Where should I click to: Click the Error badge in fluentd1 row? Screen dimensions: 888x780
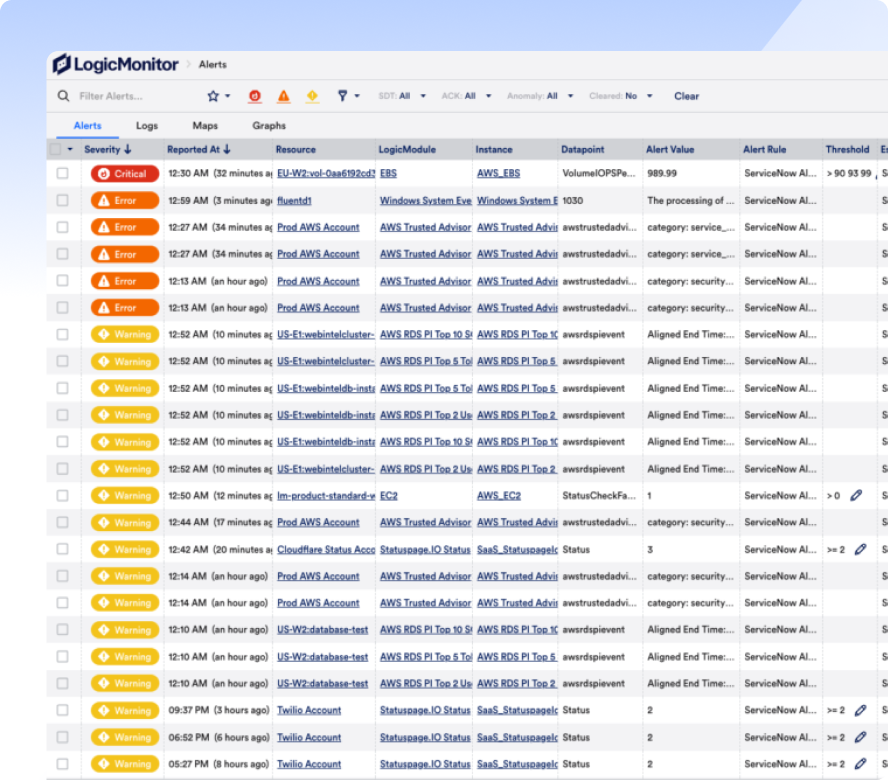click(x=125, y=201)
